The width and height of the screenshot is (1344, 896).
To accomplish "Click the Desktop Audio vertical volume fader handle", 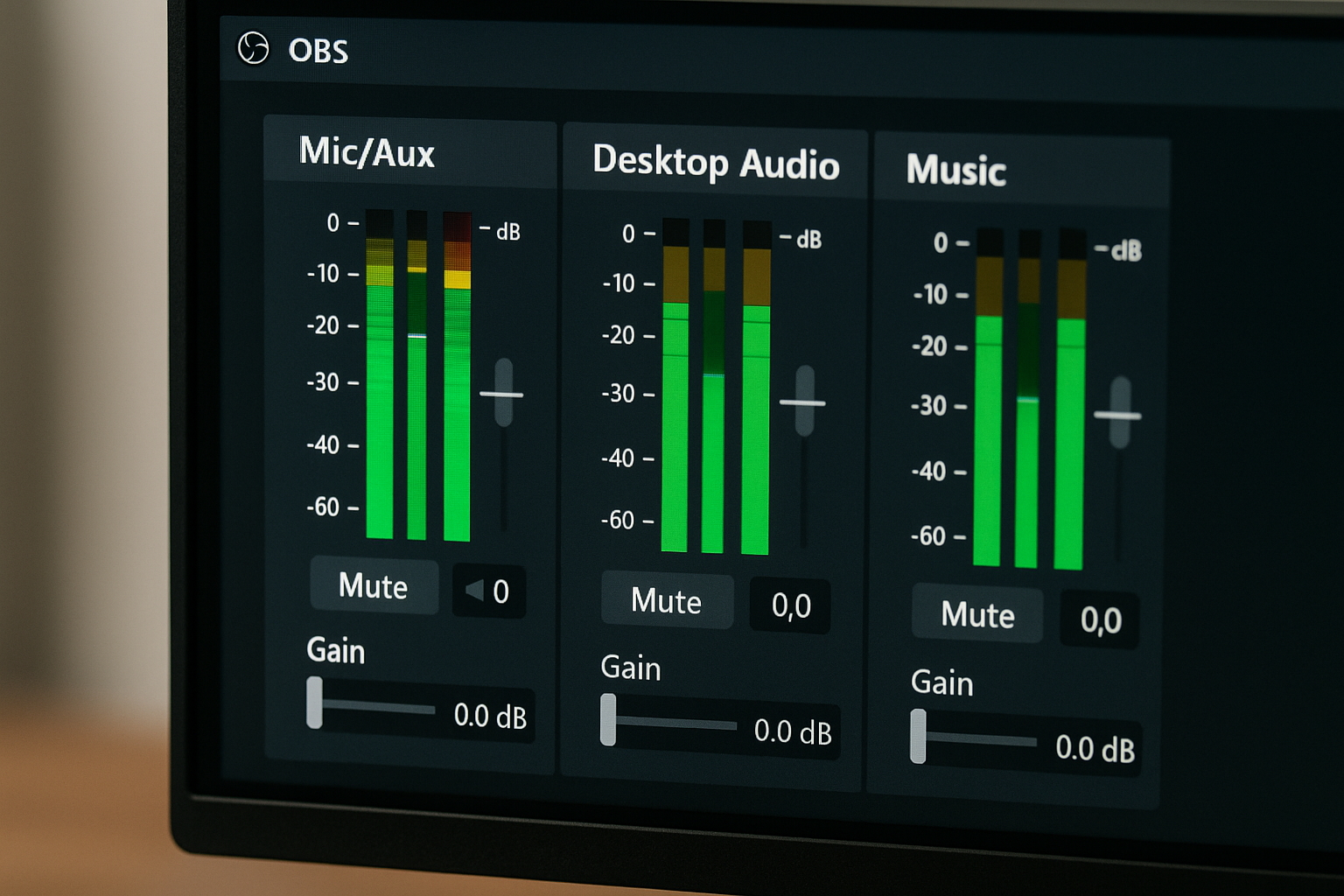I will point(803,402).
